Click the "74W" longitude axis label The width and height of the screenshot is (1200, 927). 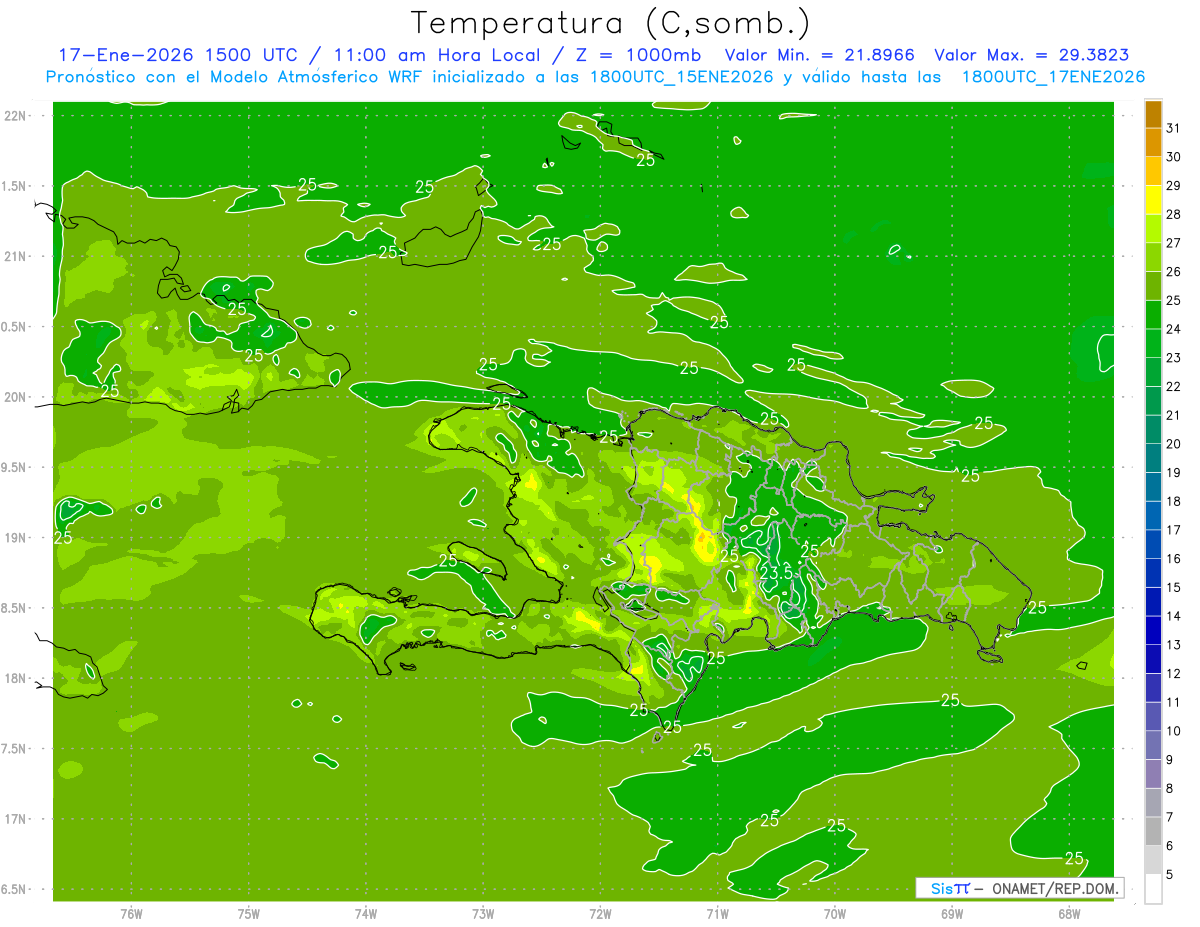tap(366, 913)
